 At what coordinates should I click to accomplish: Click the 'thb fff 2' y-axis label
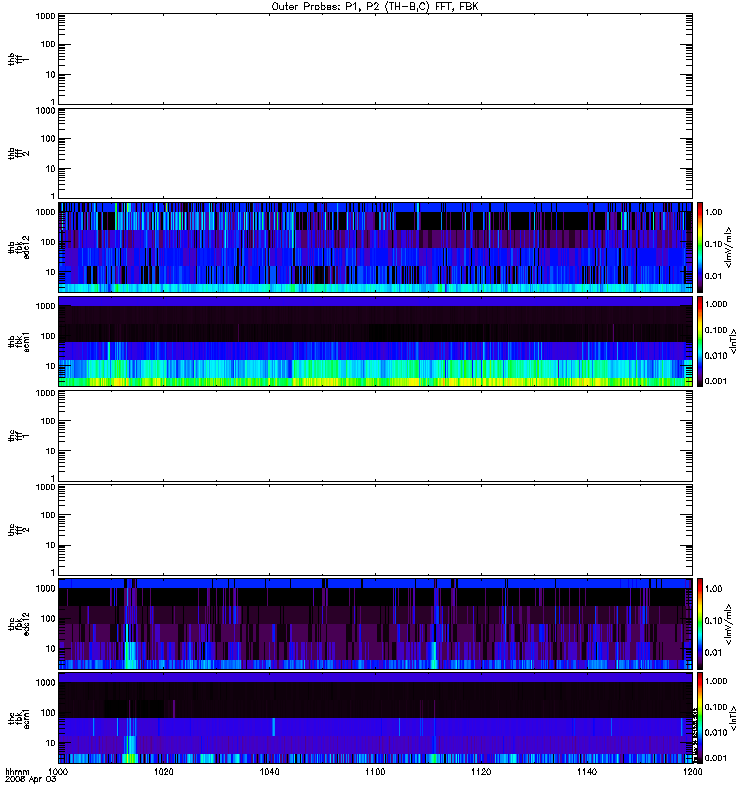(19, 153)
